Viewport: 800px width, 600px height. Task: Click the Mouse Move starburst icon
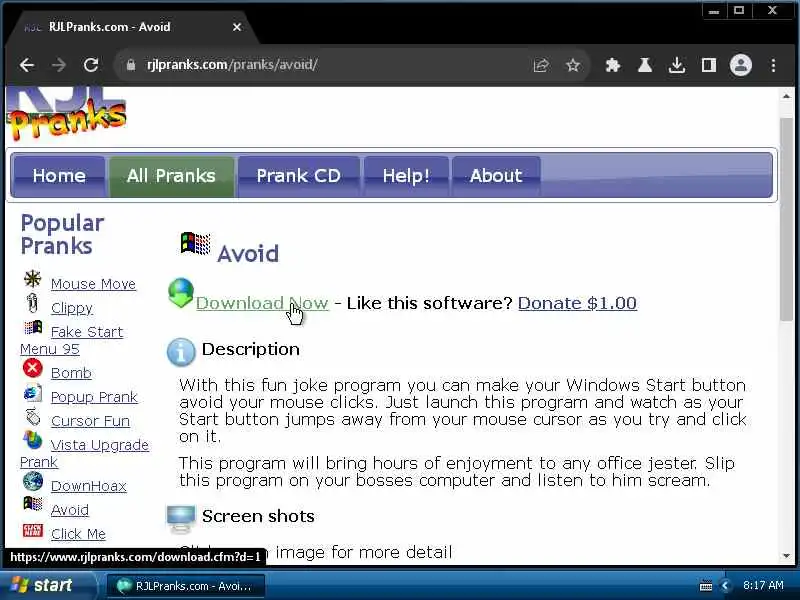33,279
